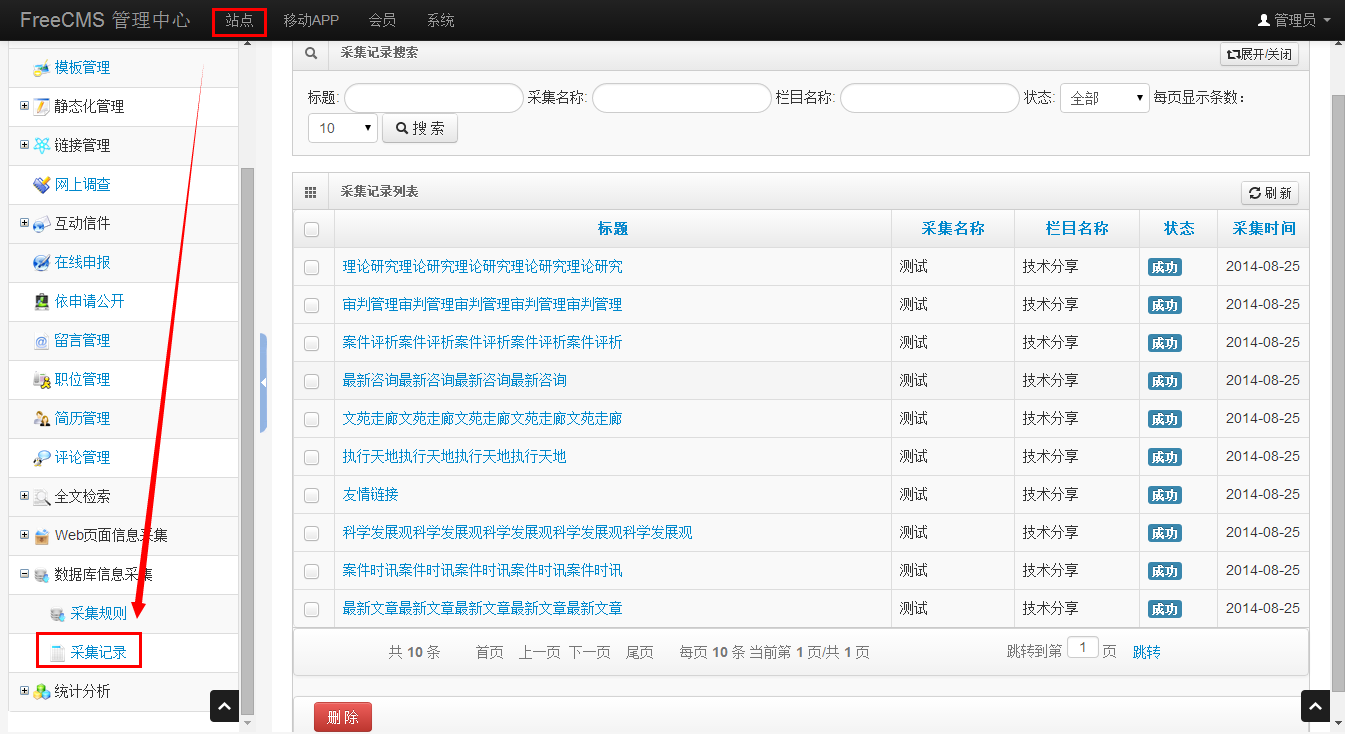Toggle the select-all checkbox in table header

coord(312,229)
